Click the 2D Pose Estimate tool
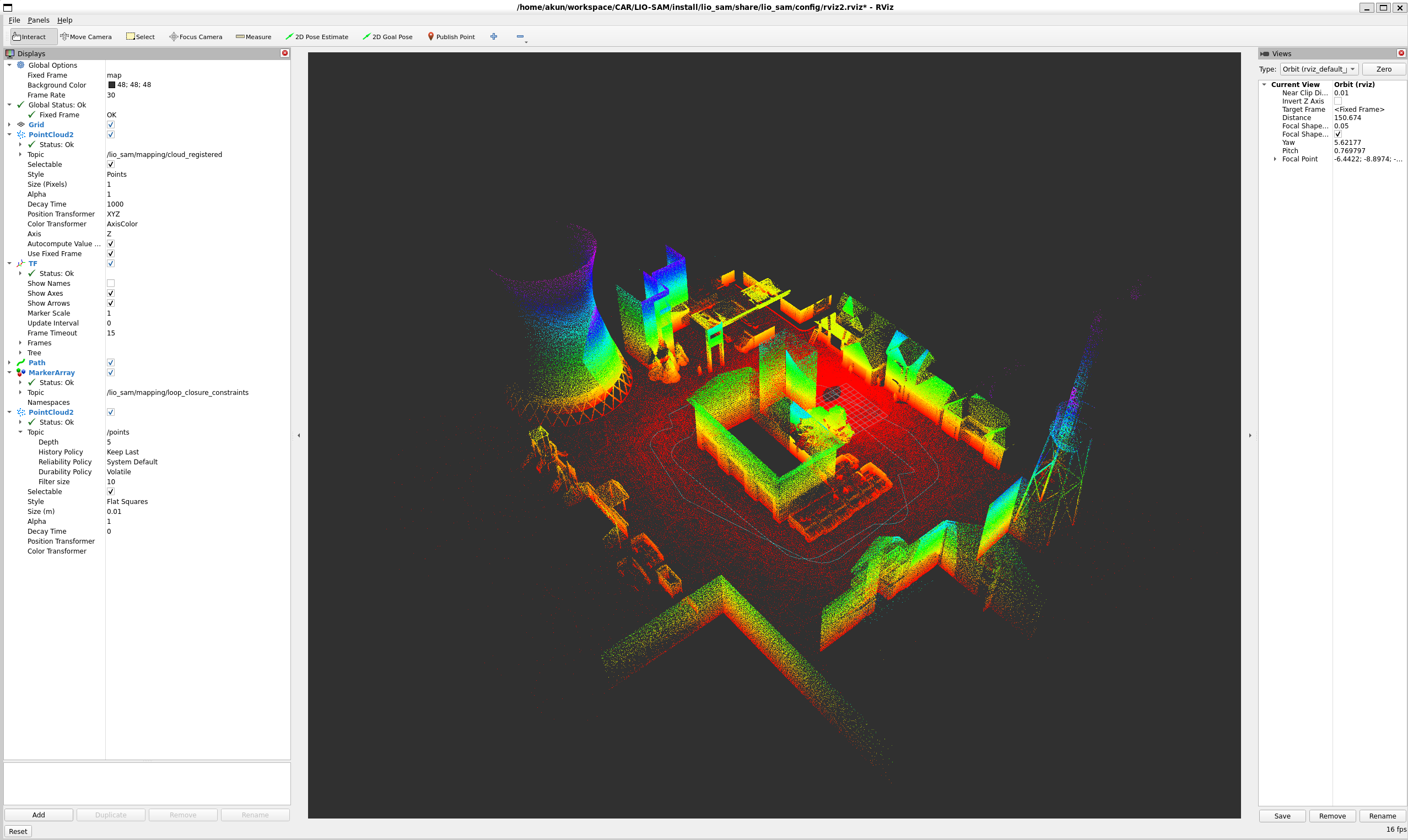The width and height of the screenshot is (1408, 840). (316, 37)
